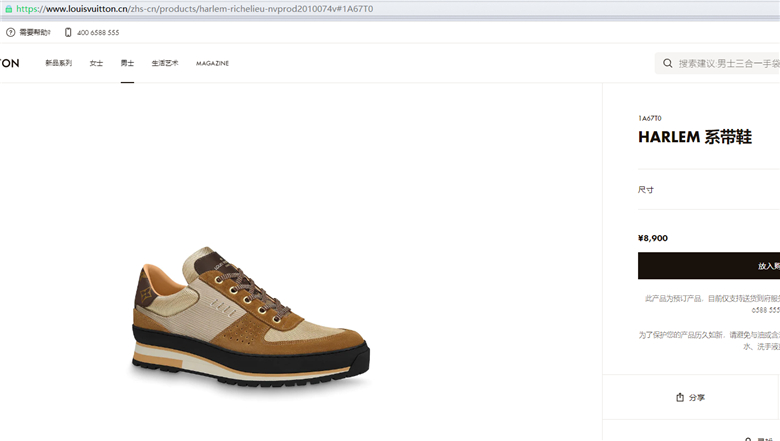Click the louisvuitton.cn URL in address bar
780x441 pixels.
(x=195, y=9)
